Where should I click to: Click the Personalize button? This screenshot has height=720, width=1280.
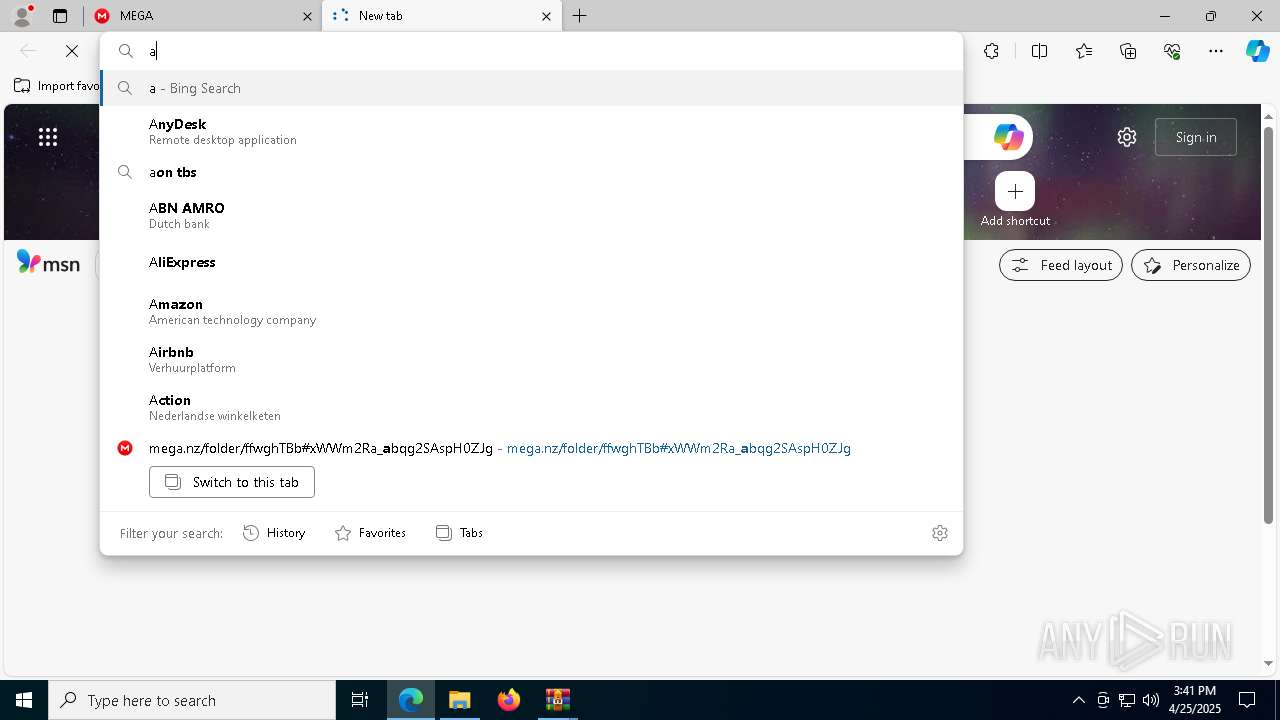[x=1191, y=265]
